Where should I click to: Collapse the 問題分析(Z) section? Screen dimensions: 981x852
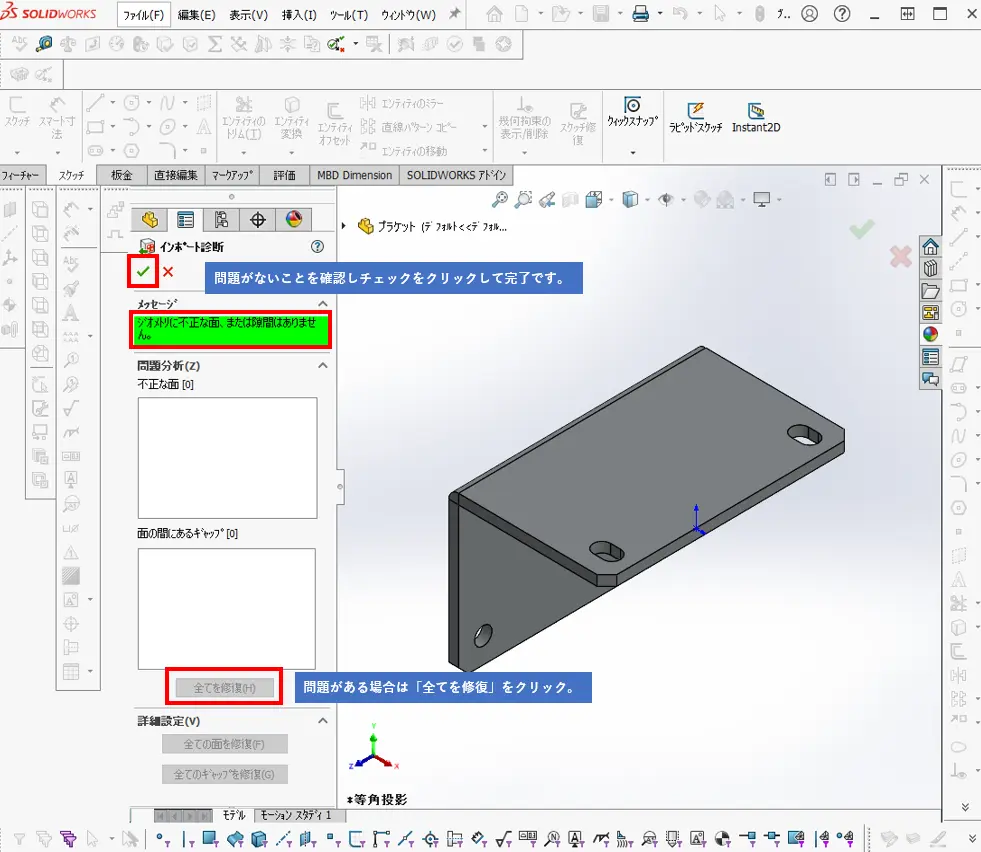(322, 366)
